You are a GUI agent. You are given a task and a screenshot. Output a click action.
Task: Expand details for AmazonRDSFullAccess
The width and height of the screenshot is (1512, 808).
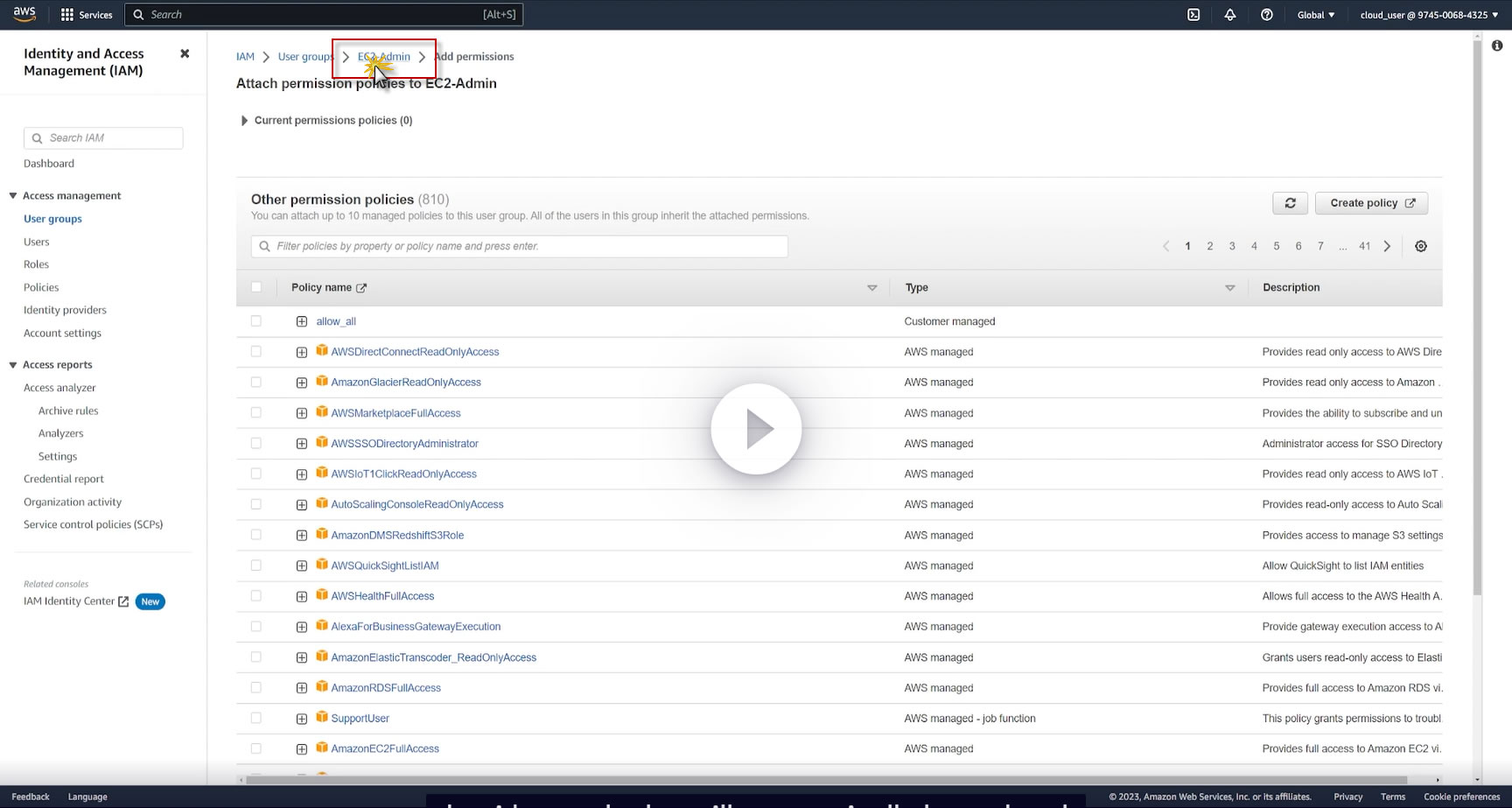coord(302,688)
